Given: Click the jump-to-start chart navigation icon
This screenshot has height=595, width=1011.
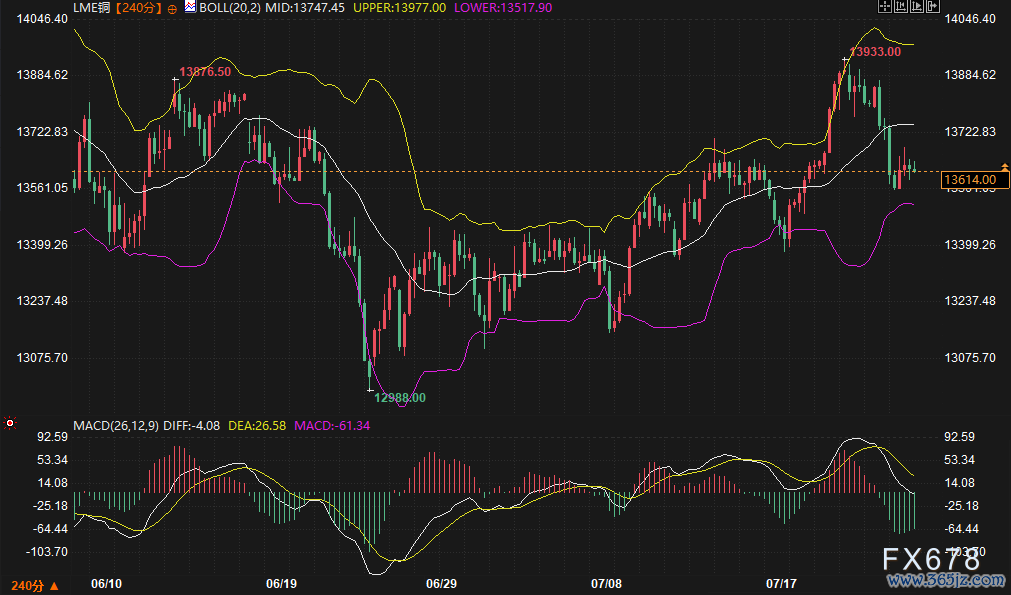Looking at the screenshot, I should [901, 6].
